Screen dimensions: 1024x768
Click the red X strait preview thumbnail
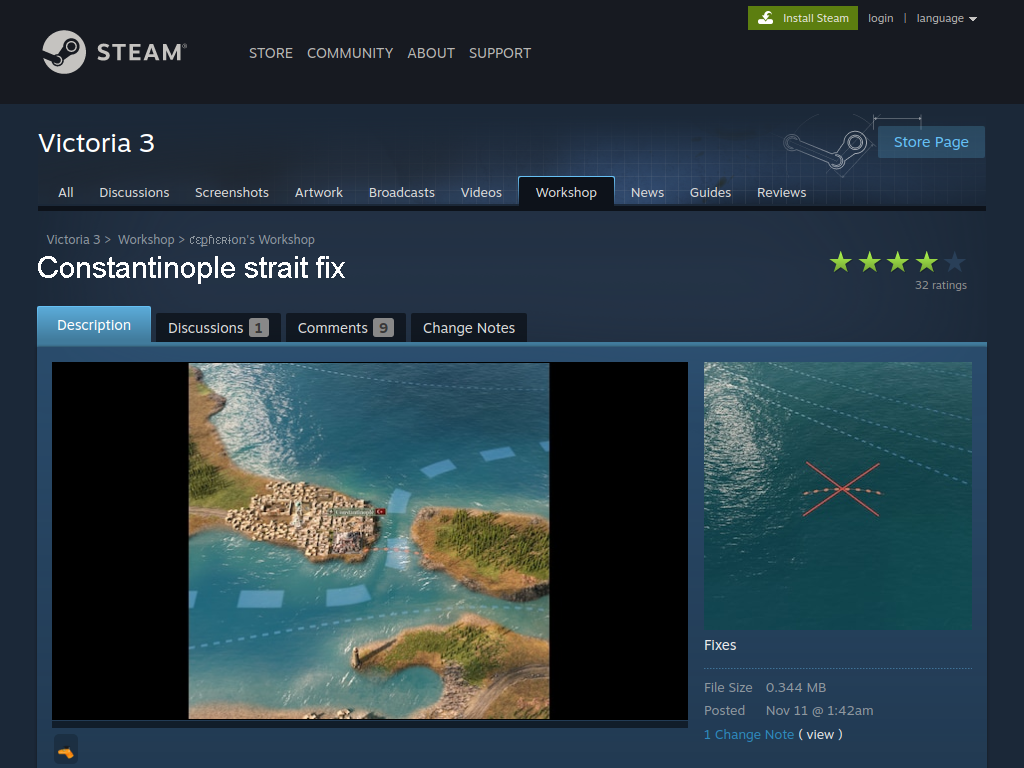tap(838, 496)
